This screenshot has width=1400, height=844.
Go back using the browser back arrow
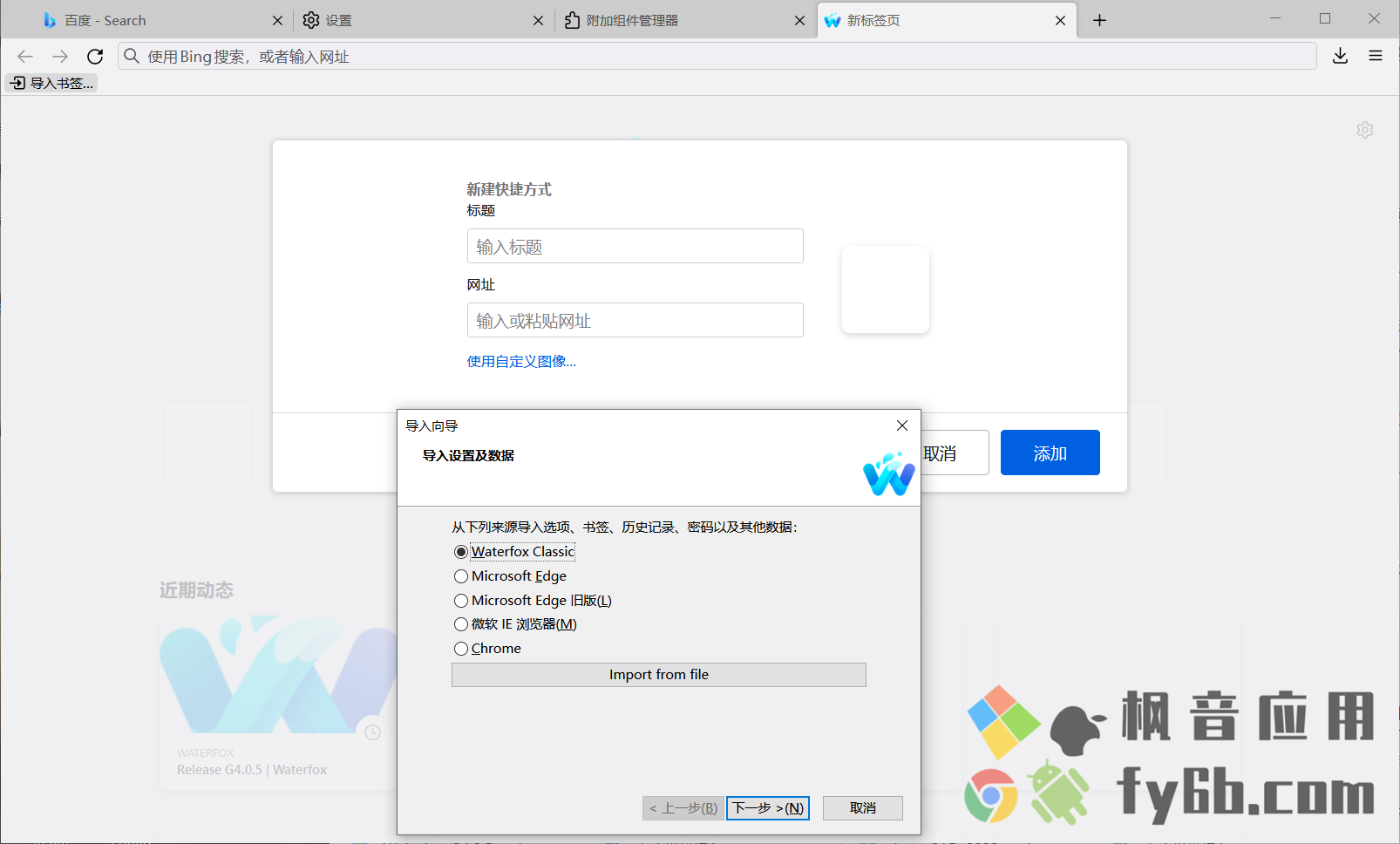coord(25,57)
